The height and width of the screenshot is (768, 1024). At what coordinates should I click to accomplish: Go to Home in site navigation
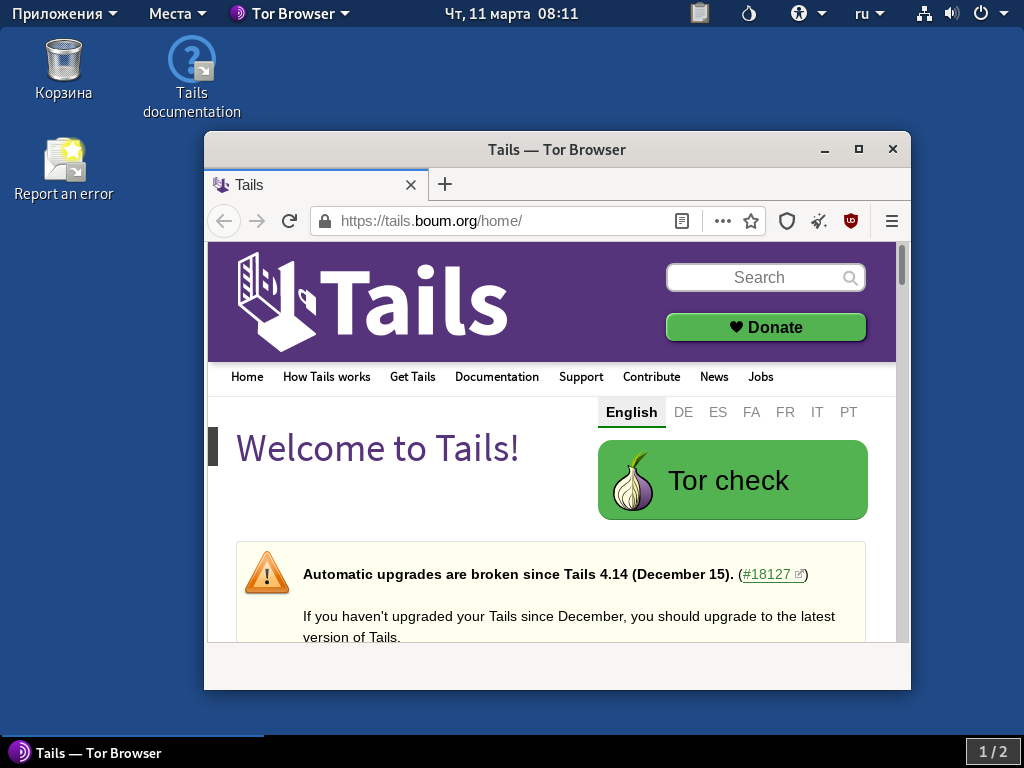pyautogui.click(x=247, y=377)
